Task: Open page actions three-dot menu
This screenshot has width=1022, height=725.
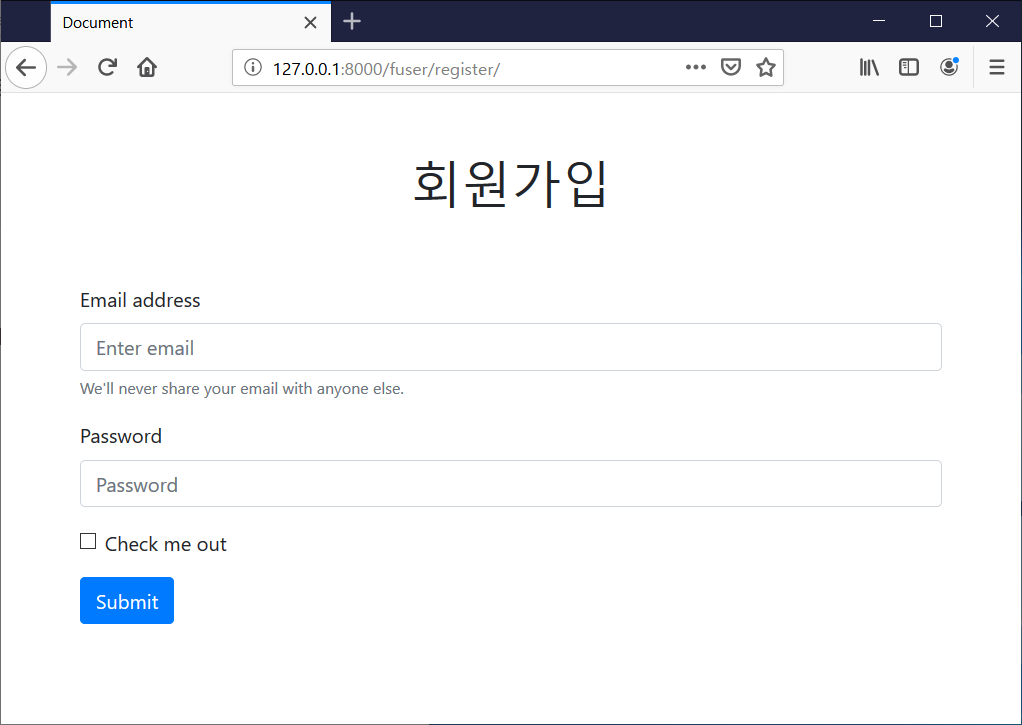Action: (695, 67)
